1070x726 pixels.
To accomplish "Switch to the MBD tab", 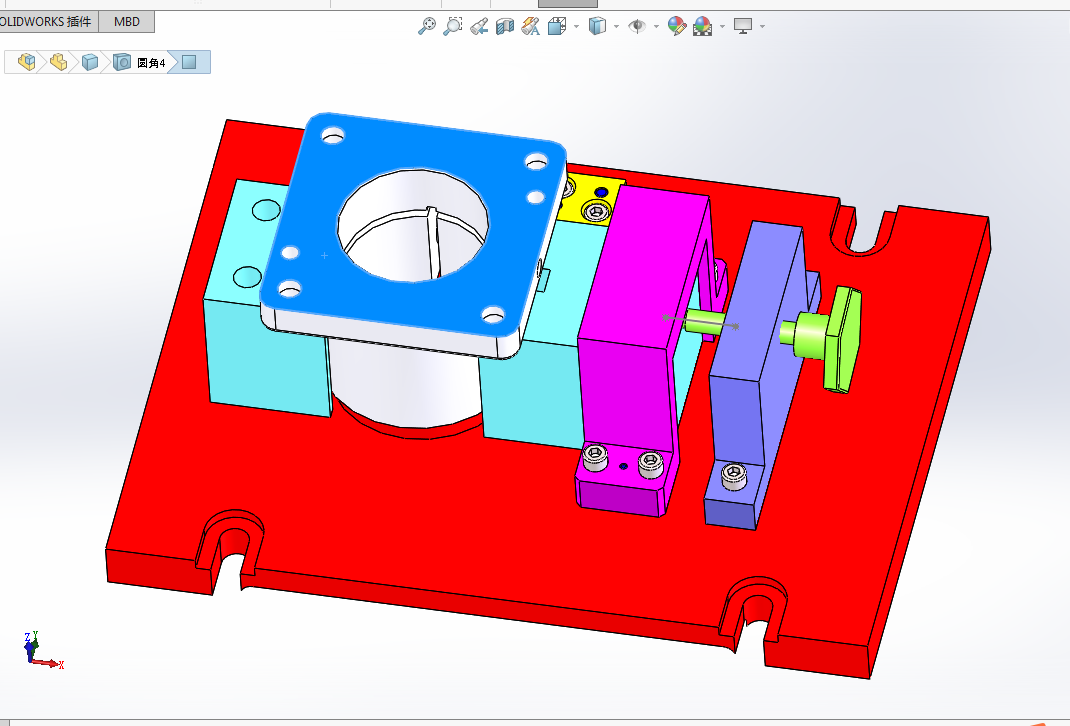I will click(127, 22).
